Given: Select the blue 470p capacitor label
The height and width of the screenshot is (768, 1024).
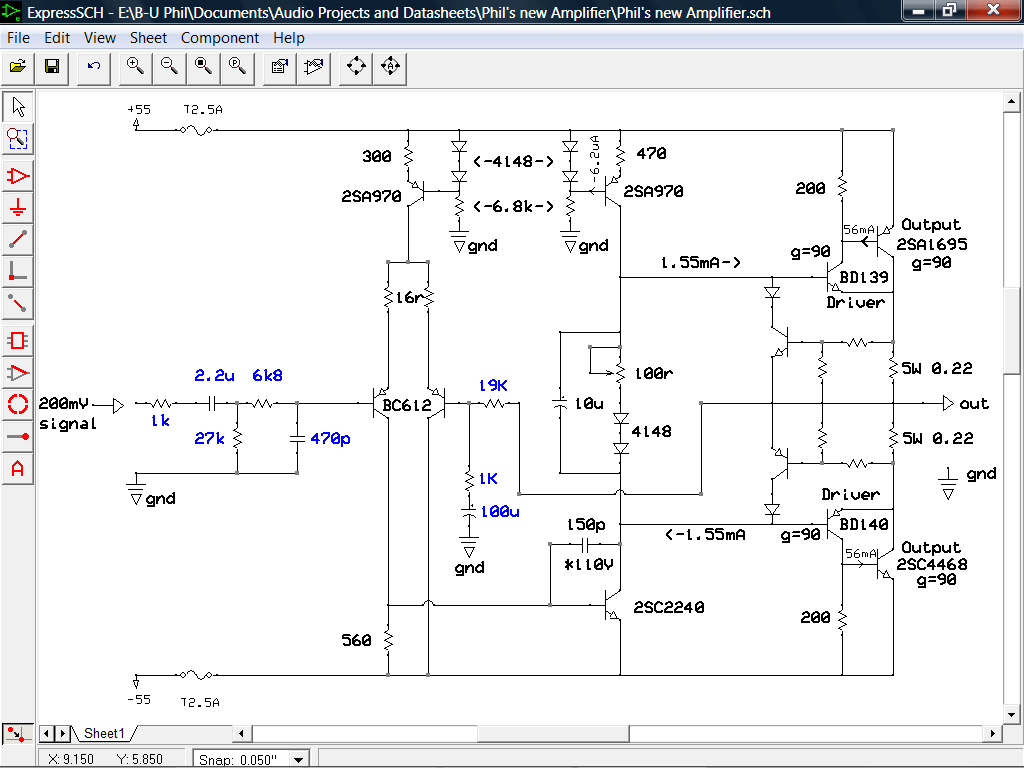Looking at the screenshot, I should pyautogui.click(x=330, y=439).
